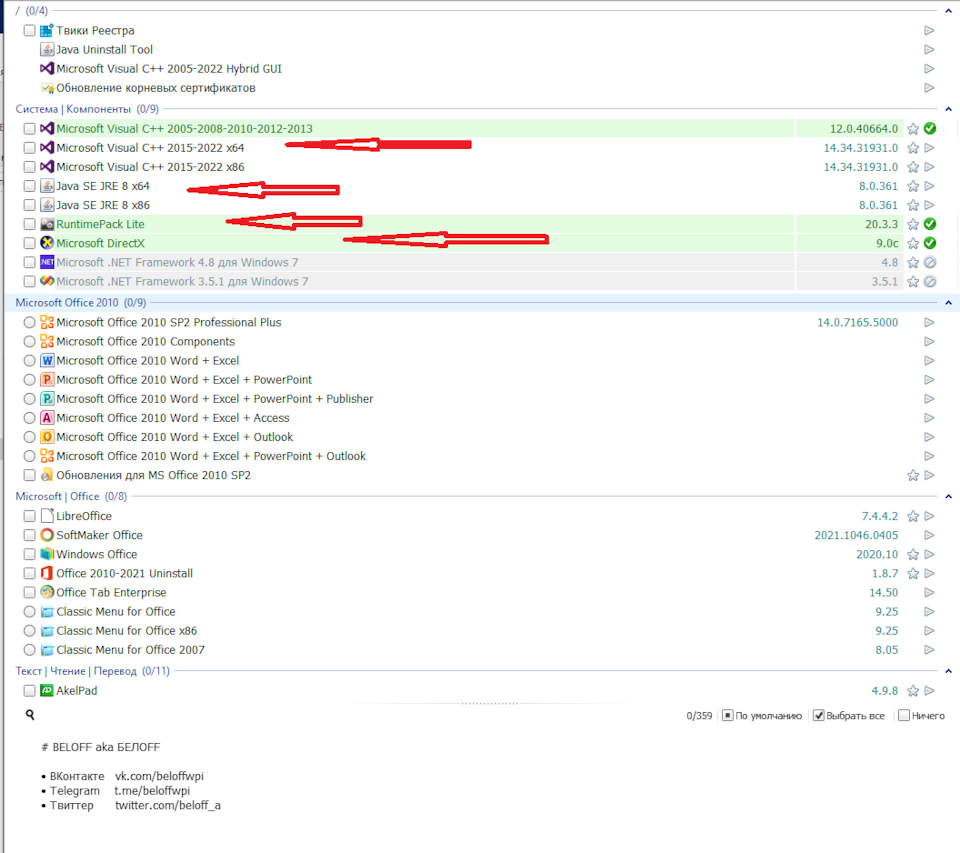Click Office Tab Enterprise row text
The width and height of the screenshot is (960, 853).
pyautogui.click(x=111, y=592)
